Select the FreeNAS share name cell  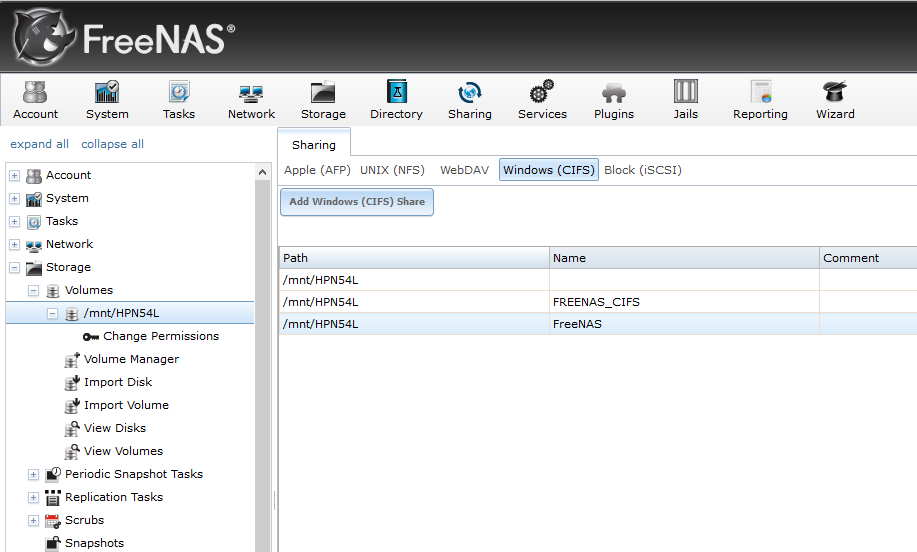(x=684, y=324)
